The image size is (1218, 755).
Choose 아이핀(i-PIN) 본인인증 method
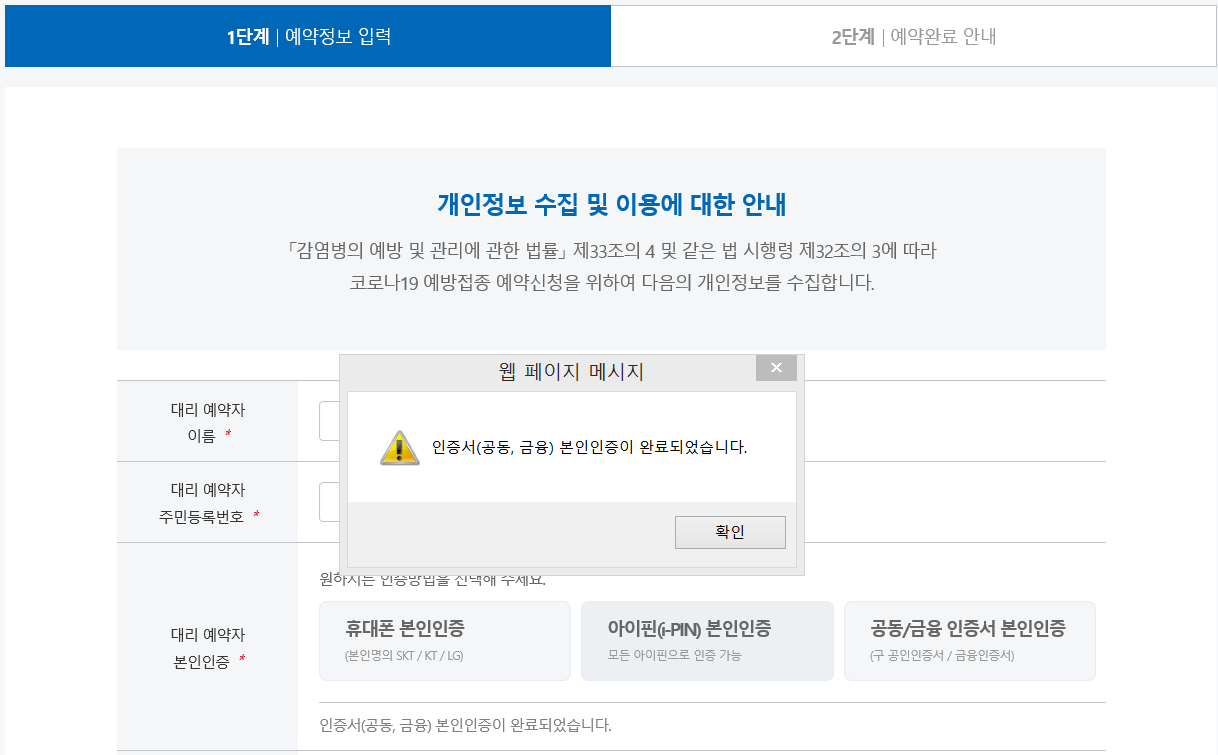[707, 641]
